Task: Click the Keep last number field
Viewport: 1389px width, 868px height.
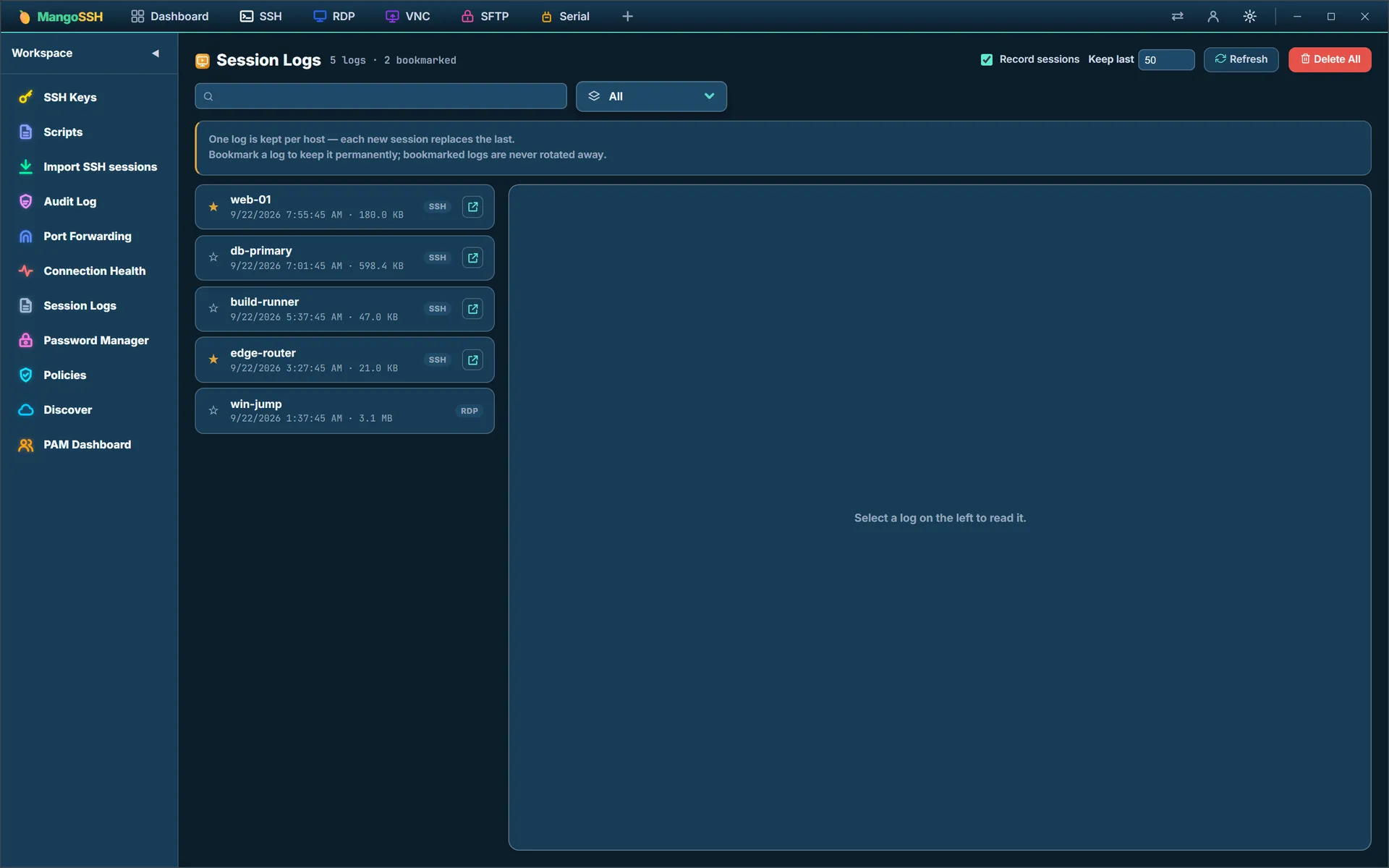Action: click(x=1165, y=60)
